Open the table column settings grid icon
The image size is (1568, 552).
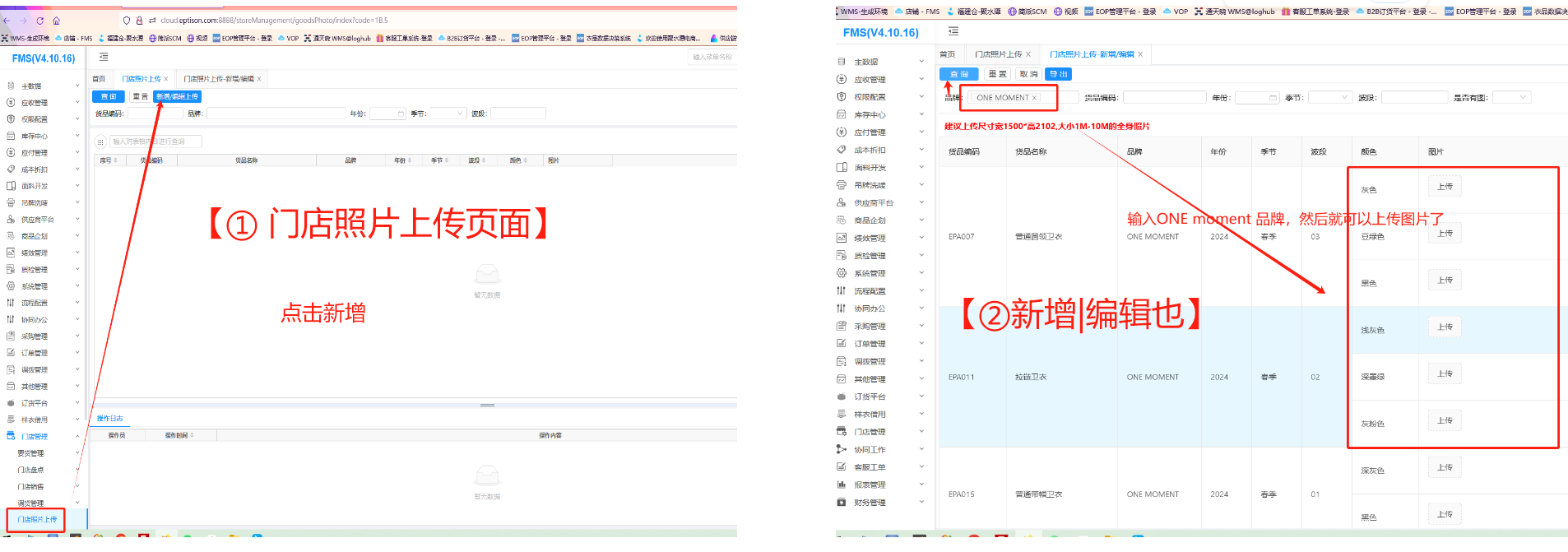pyautogui.click(x=100, y=141)
